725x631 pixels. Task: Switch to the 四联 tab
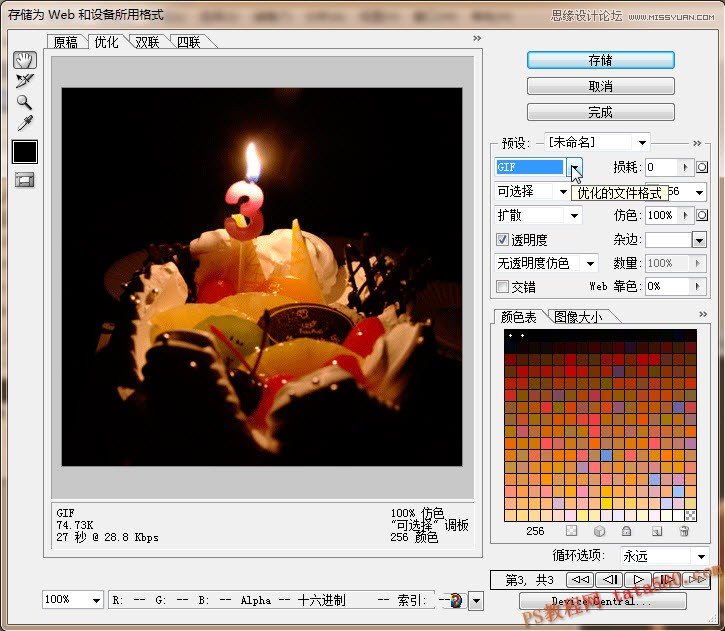tap(189, 43)
